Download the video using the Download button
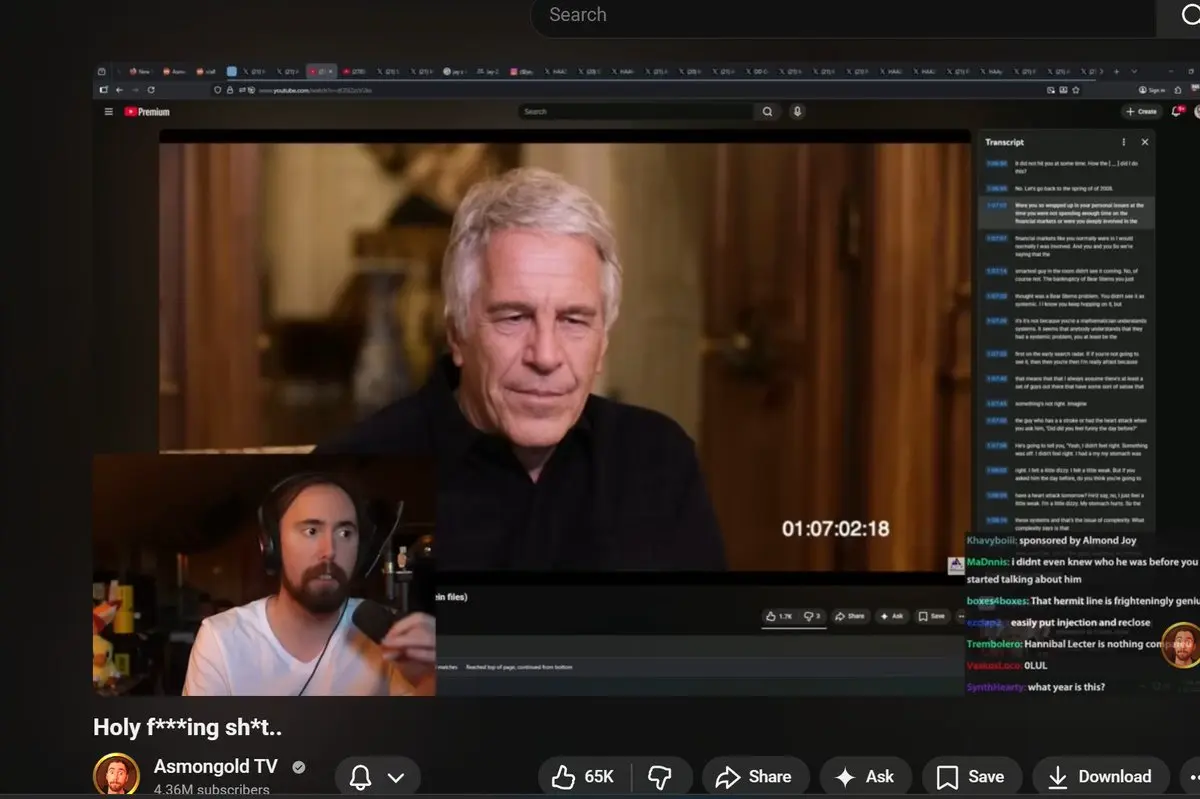1200x799 pixels. click(x=1100, y=777)
